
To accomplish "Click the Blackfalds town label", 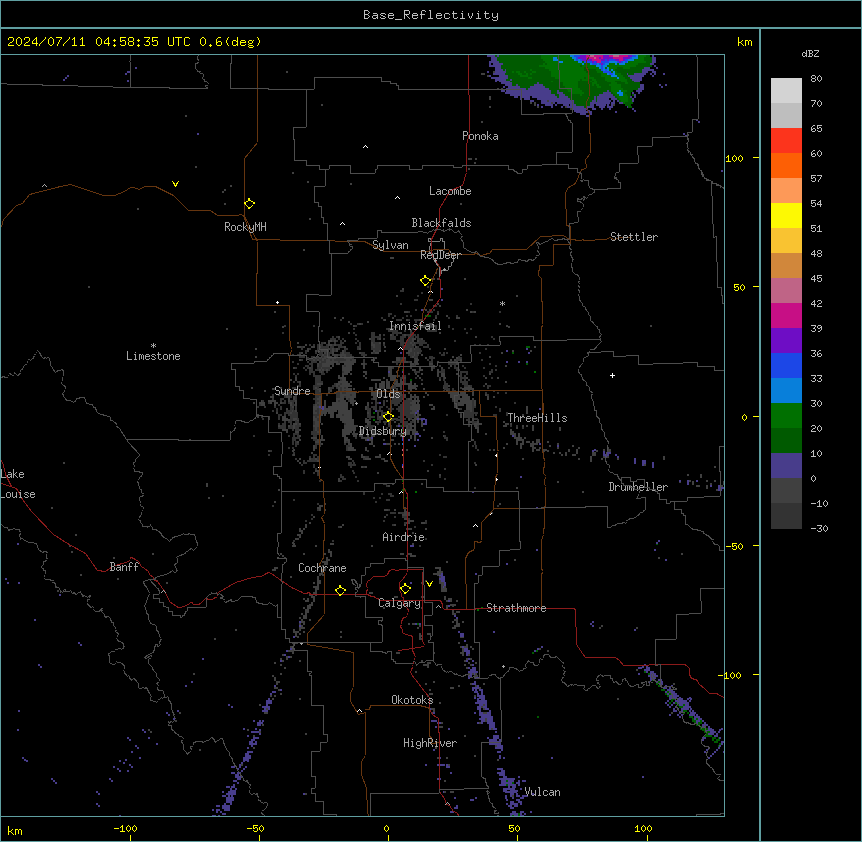I will tap(441, 223).
